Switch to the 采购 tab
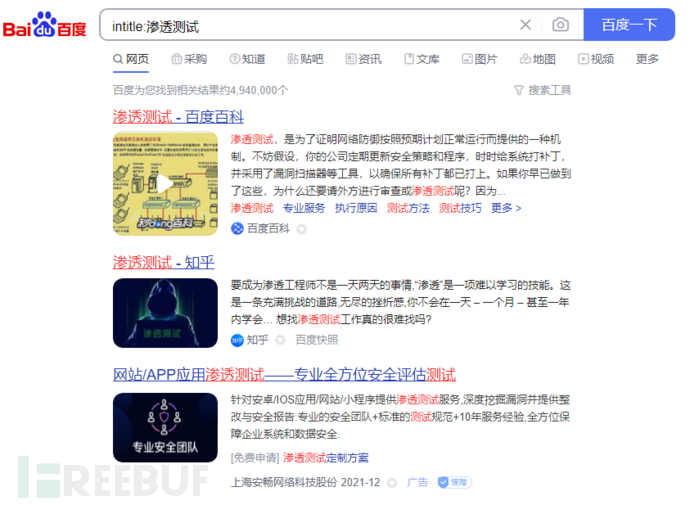 click(x=189, y=59)
